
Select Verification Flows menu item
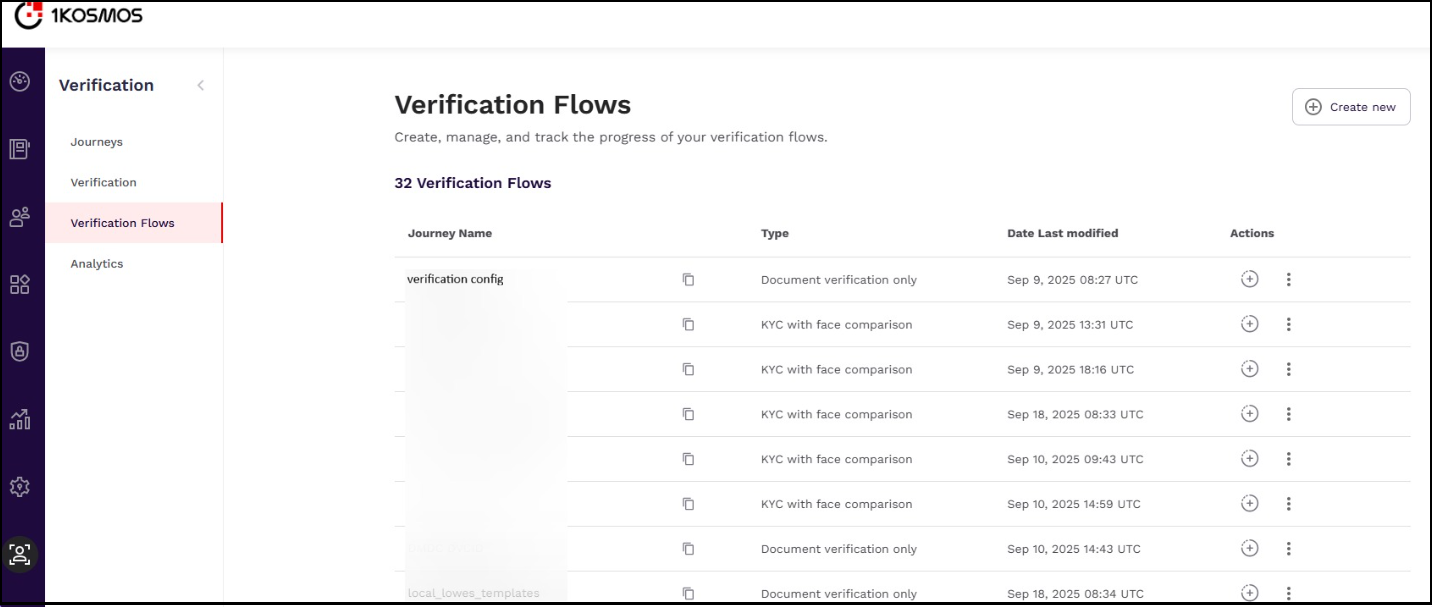[122, 223]
